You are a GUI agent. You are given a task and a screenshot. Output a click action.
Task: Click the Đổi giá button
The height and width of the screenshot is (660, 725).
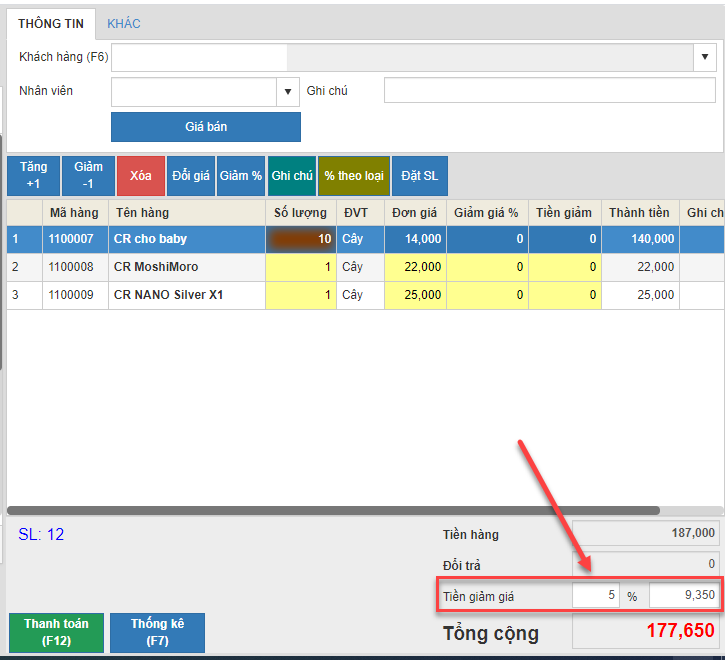click(x=190, y=176)
